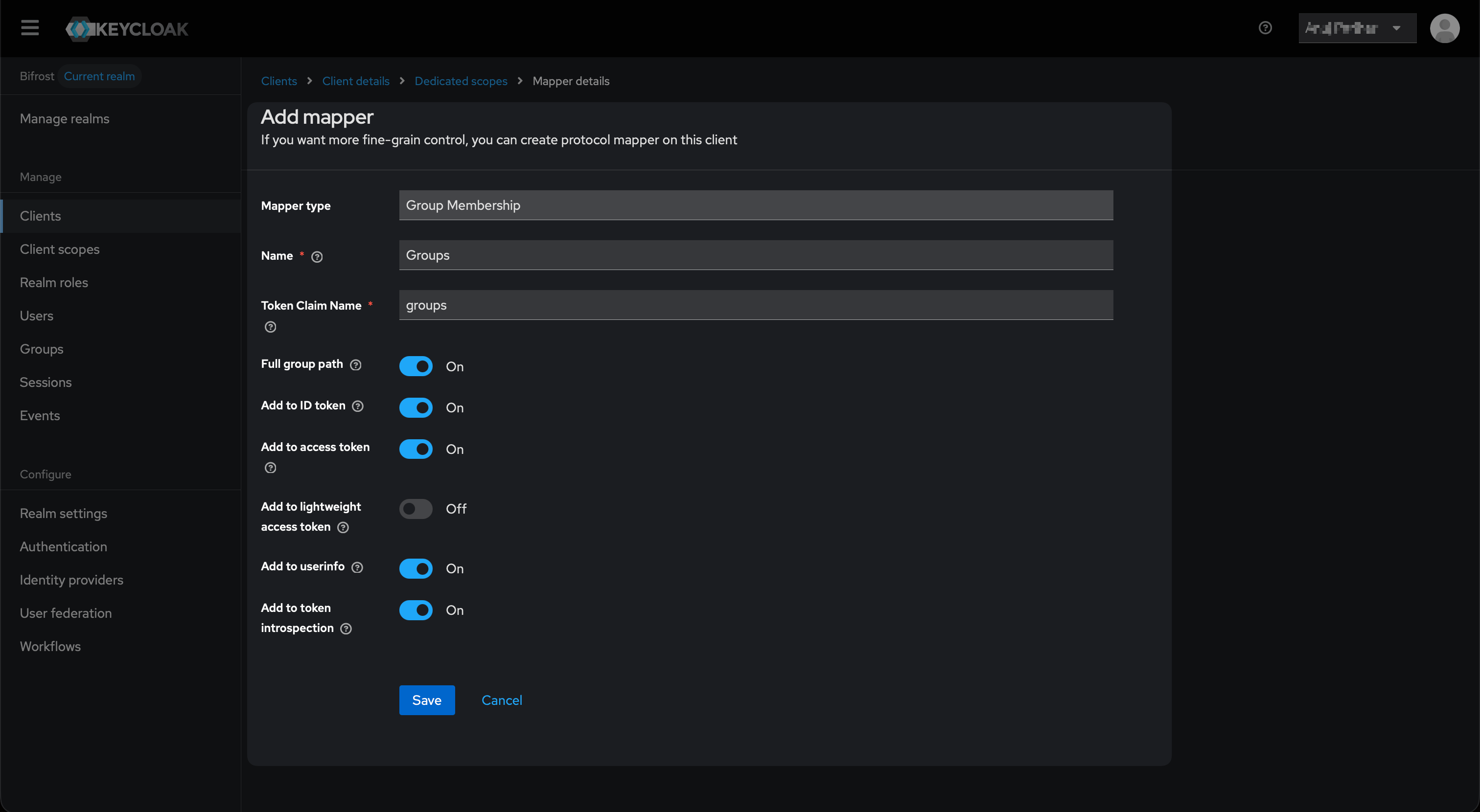This screenshot has height=812, width=1480.
Task: Show help for Add to ID token
Action: click(x=358, y=406)
